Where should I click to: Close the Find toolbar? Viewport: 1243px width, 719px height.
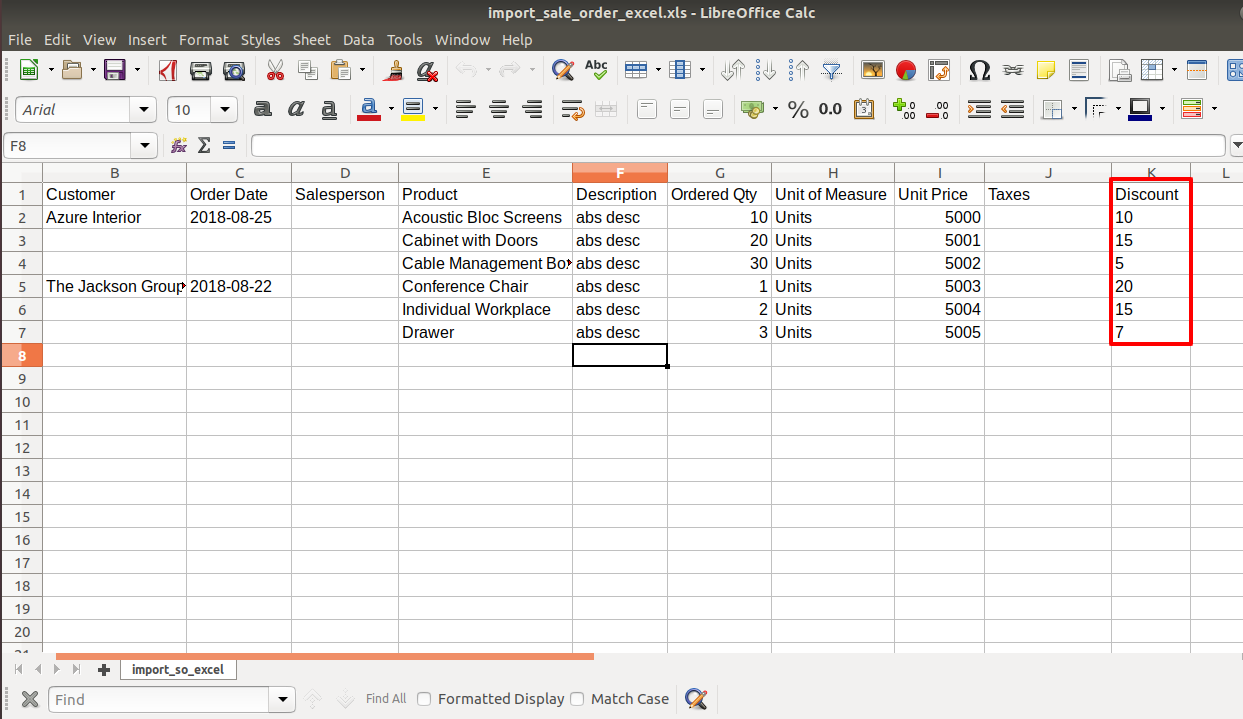coord(30,699)
